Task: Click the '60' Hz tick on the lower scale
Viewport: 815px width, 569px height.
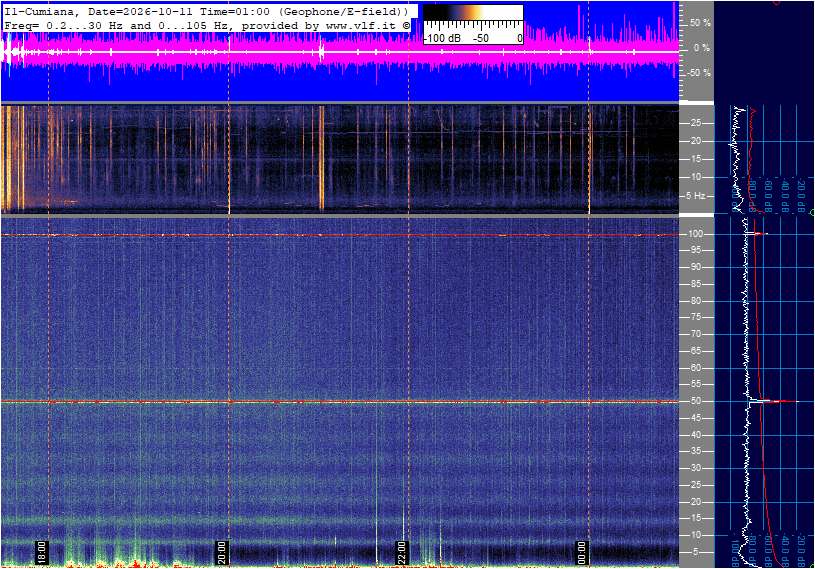Action: pos(695,368)
